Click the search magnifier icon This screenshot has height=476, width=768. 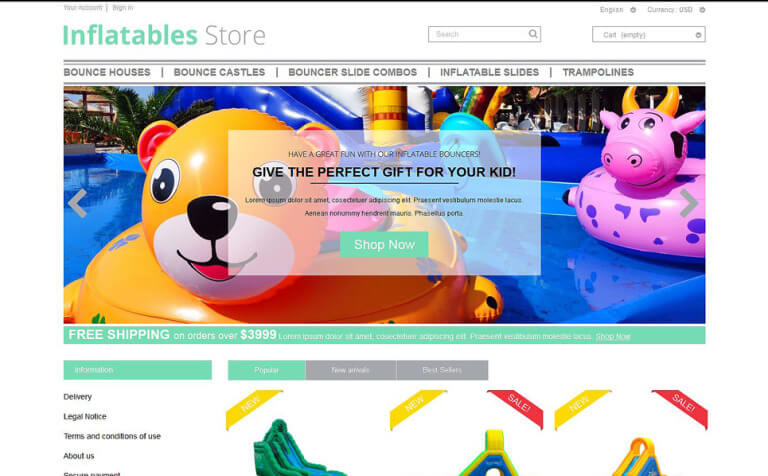(x=533, y=34)
